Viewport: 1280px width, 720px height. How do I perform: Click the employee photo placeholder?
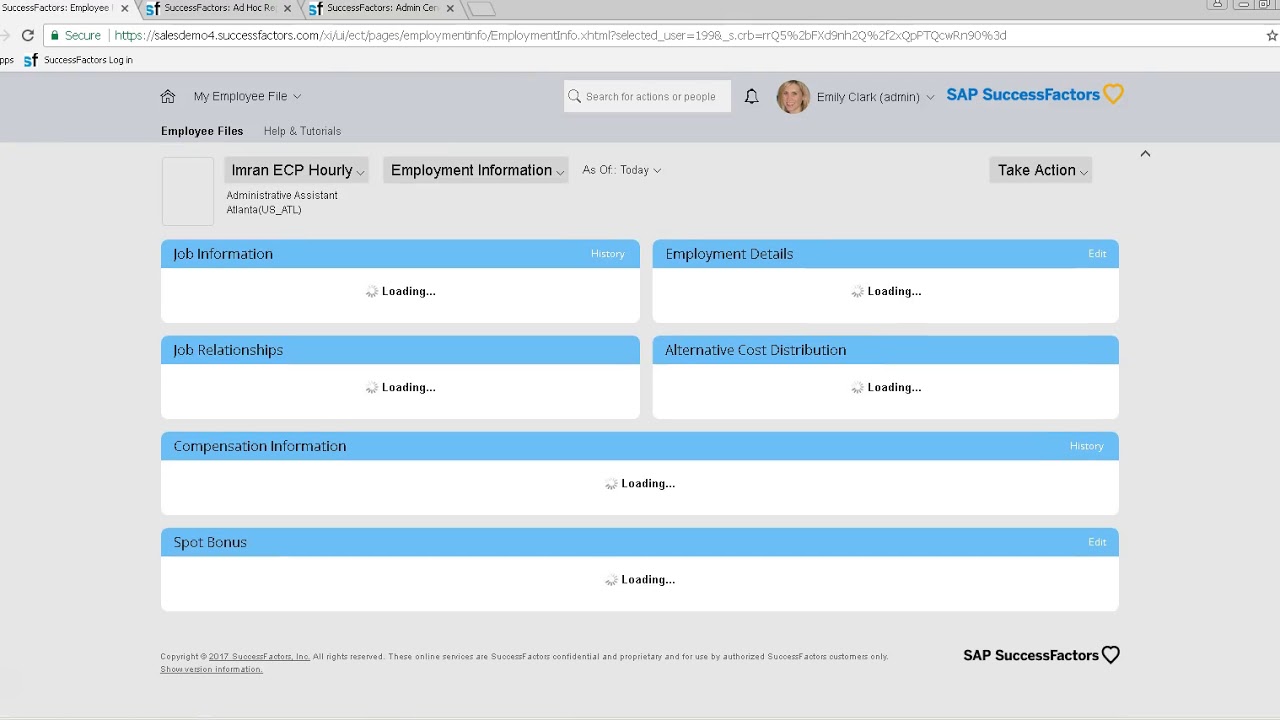[x=188, y=190]
